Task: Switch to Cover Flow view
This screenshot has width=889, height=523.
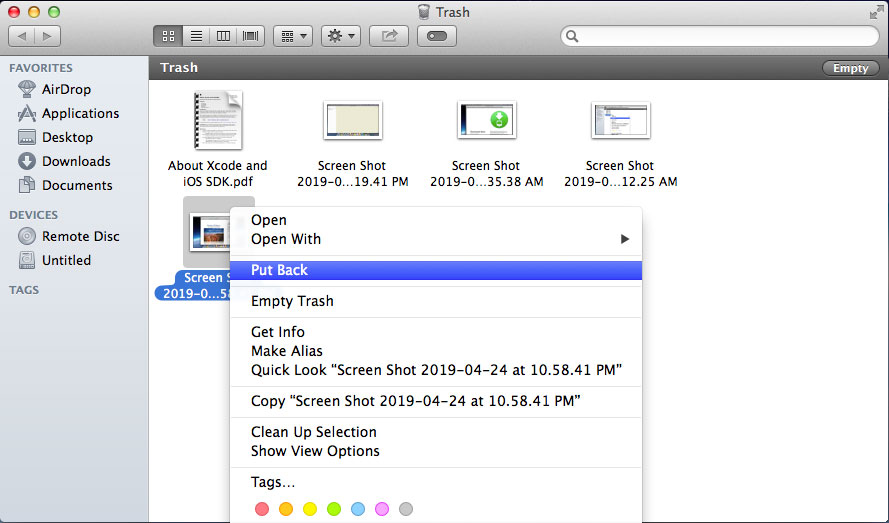Action: coord(250,36)
